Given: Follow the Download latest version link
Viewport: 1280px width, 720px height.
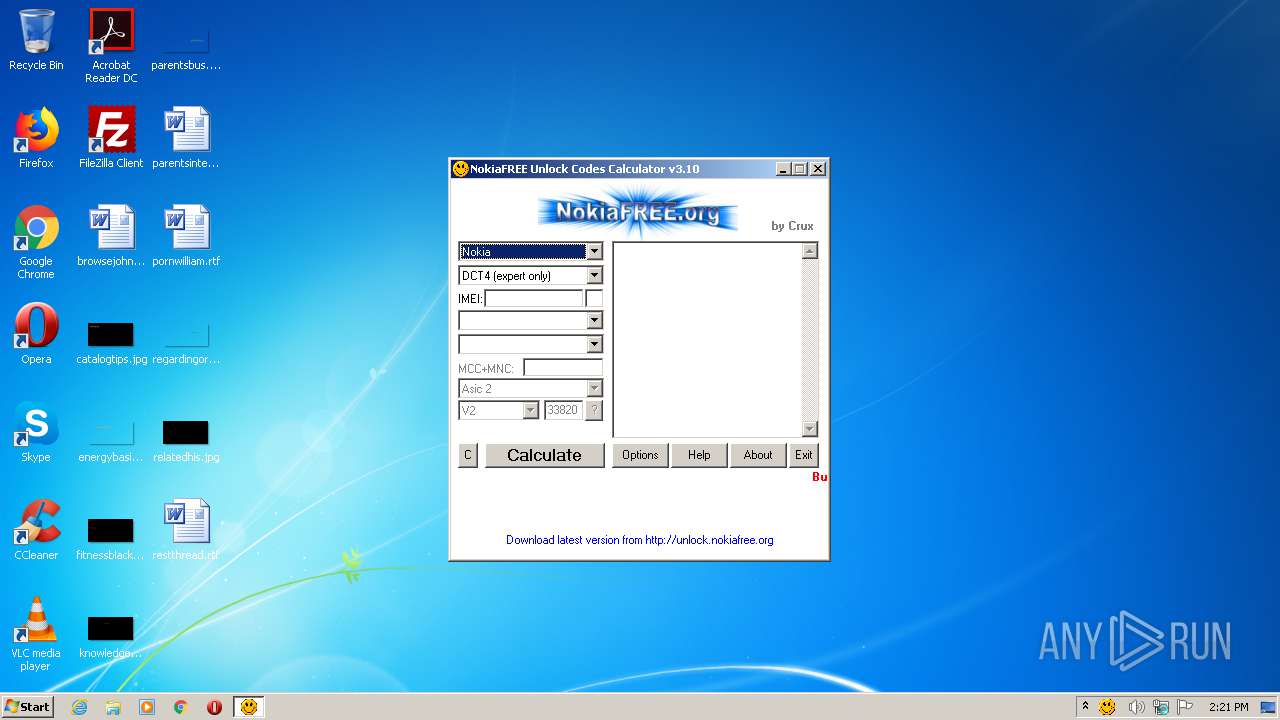Looking at the screenshot, I should coord(640,540).
